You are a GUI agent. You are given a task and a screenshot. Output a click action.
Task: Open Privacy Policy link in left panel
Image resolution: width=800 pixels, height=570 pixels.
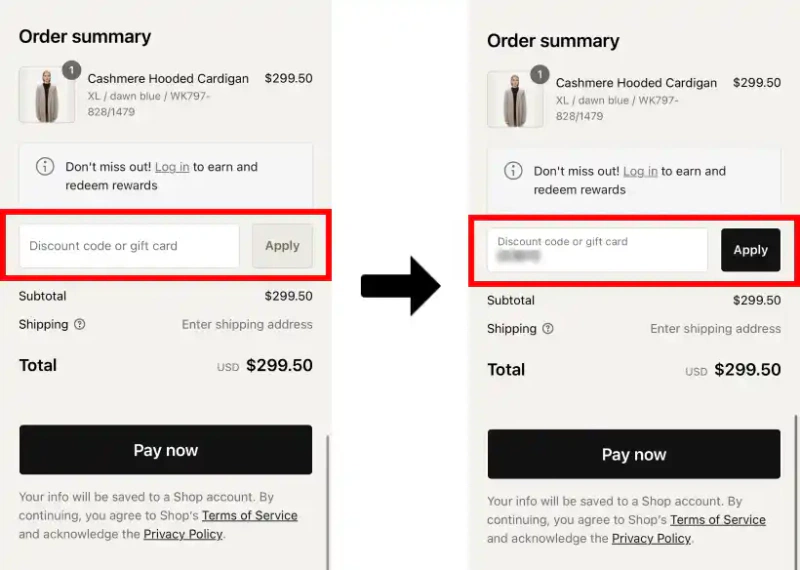pos(184,534)
